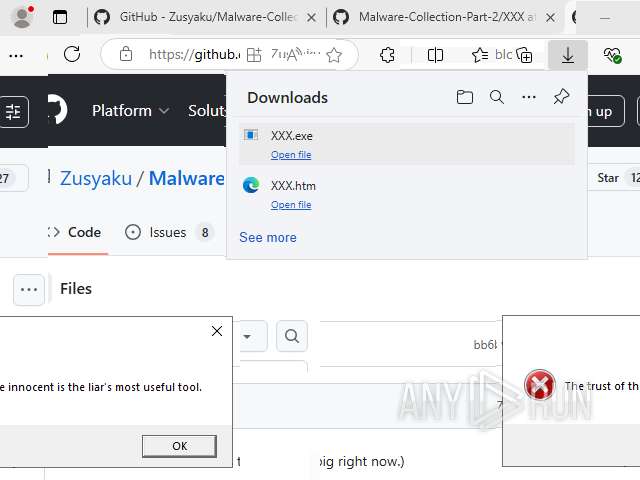Search downloads in Downloads panel
The width and height of the screenshot is (640, 480).
(497, 97)
